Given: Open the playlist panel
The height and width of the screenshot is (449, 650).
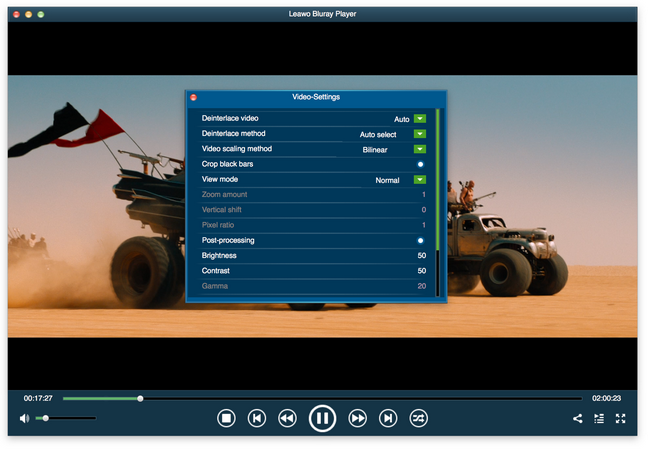Looking at the screenshot, I should pos(599,418).
